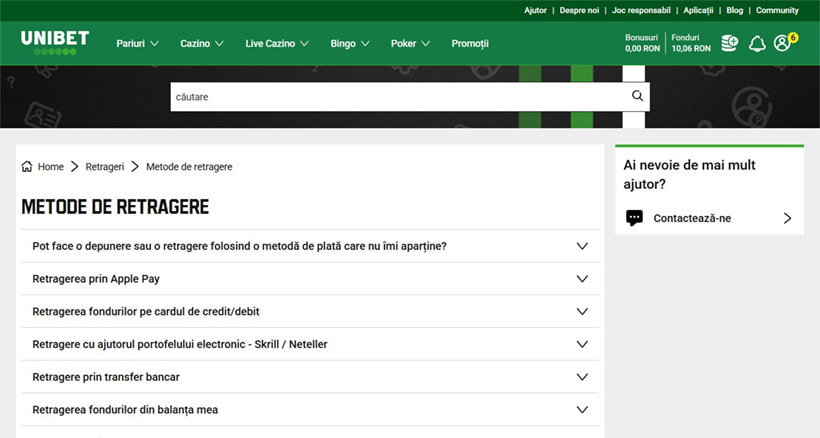Open the Aplicații link

pos(698,10)
